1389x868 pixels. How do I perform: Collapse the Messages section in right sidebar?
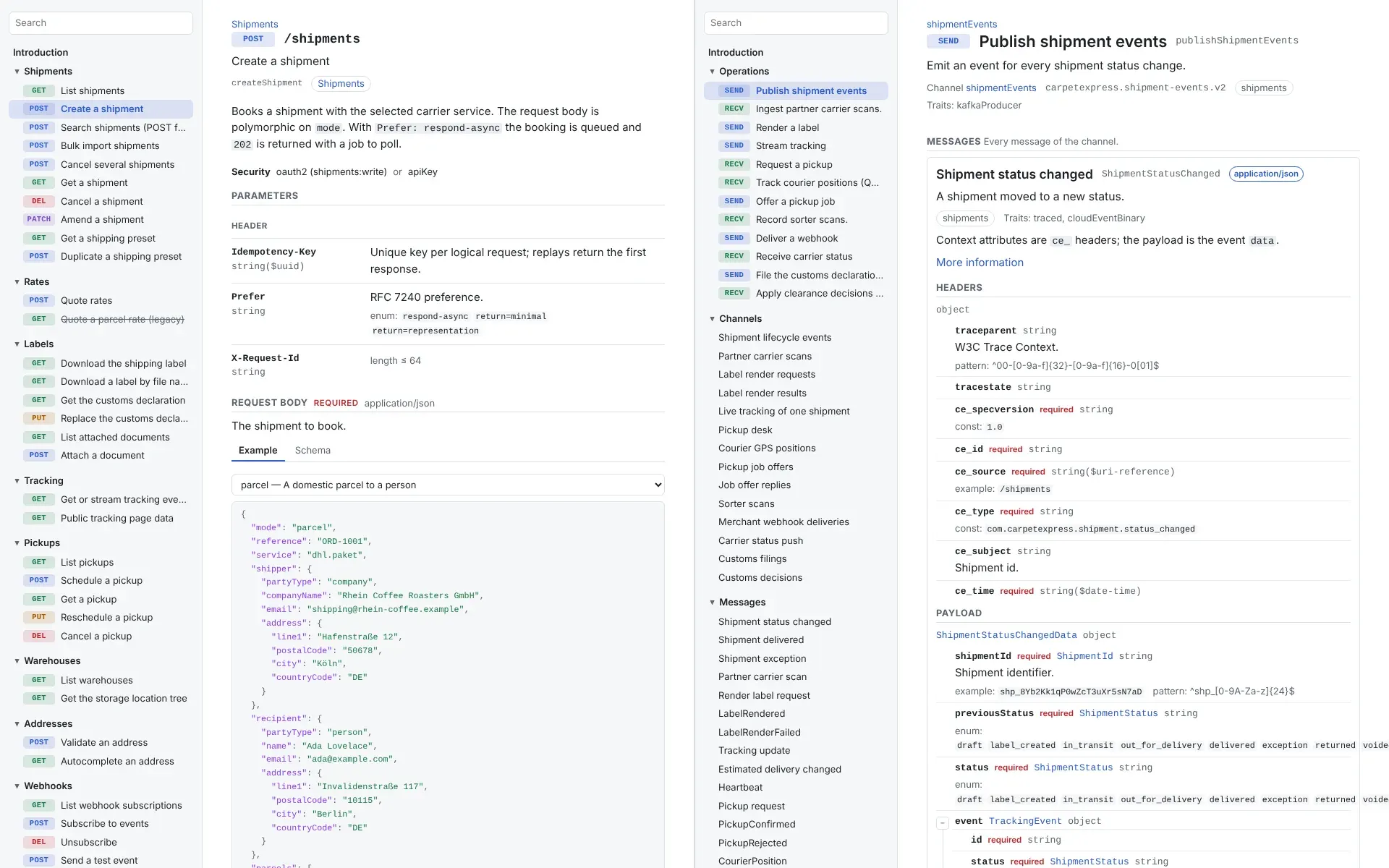click(712, 603)
